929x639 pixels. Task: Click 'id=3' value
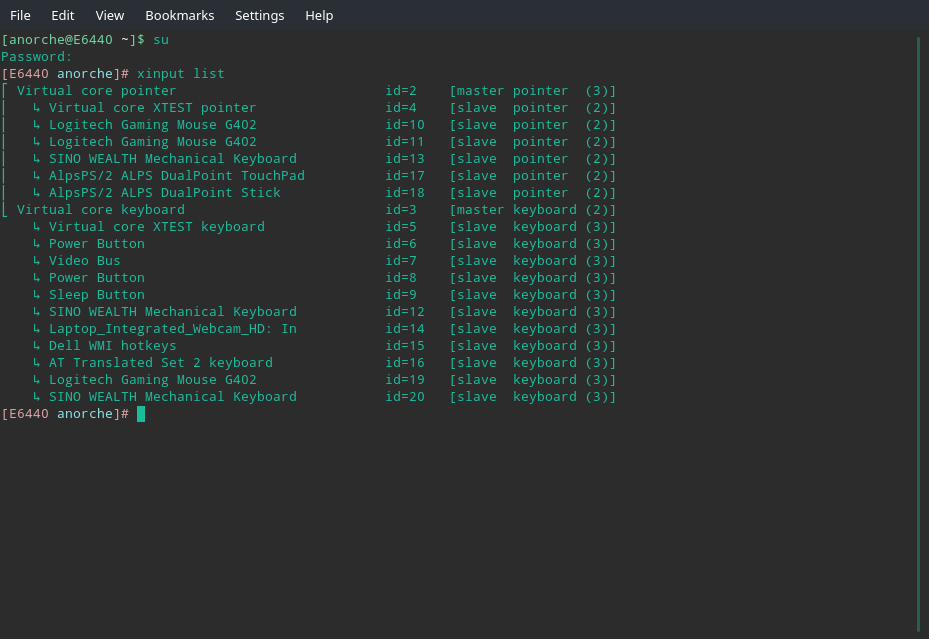pyautogui.click(x=401, y=210)
